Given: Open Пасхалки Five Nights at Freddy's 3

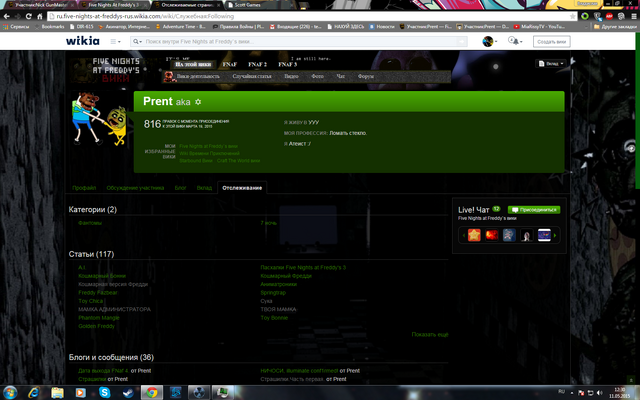Looking at the screenshot, I should click(303, 267).
